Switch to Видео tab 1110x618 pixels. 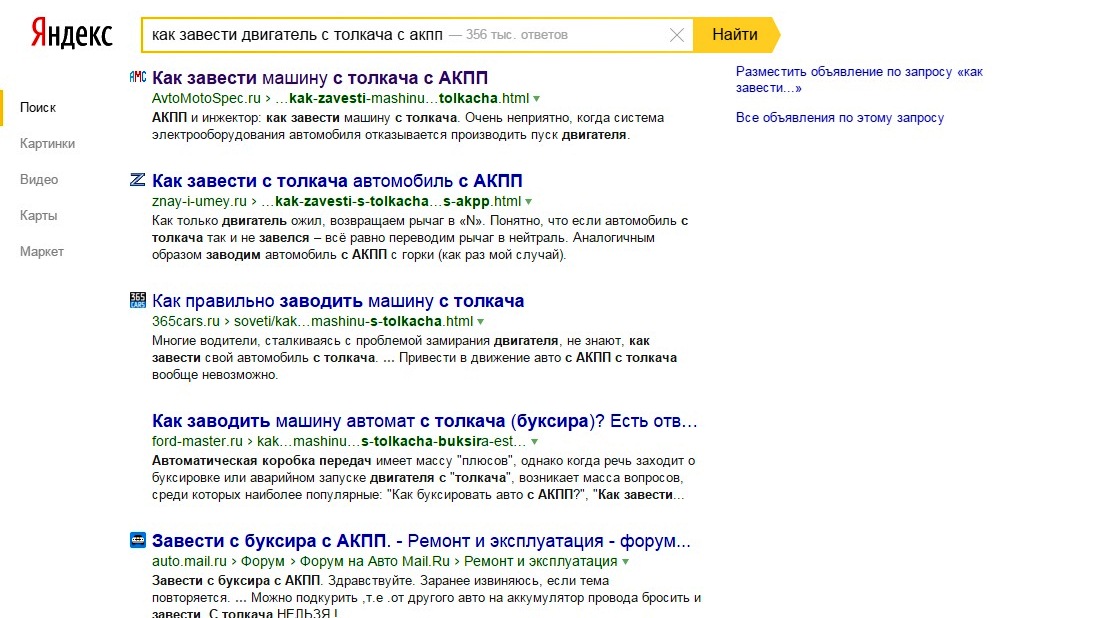click(39, 180)
